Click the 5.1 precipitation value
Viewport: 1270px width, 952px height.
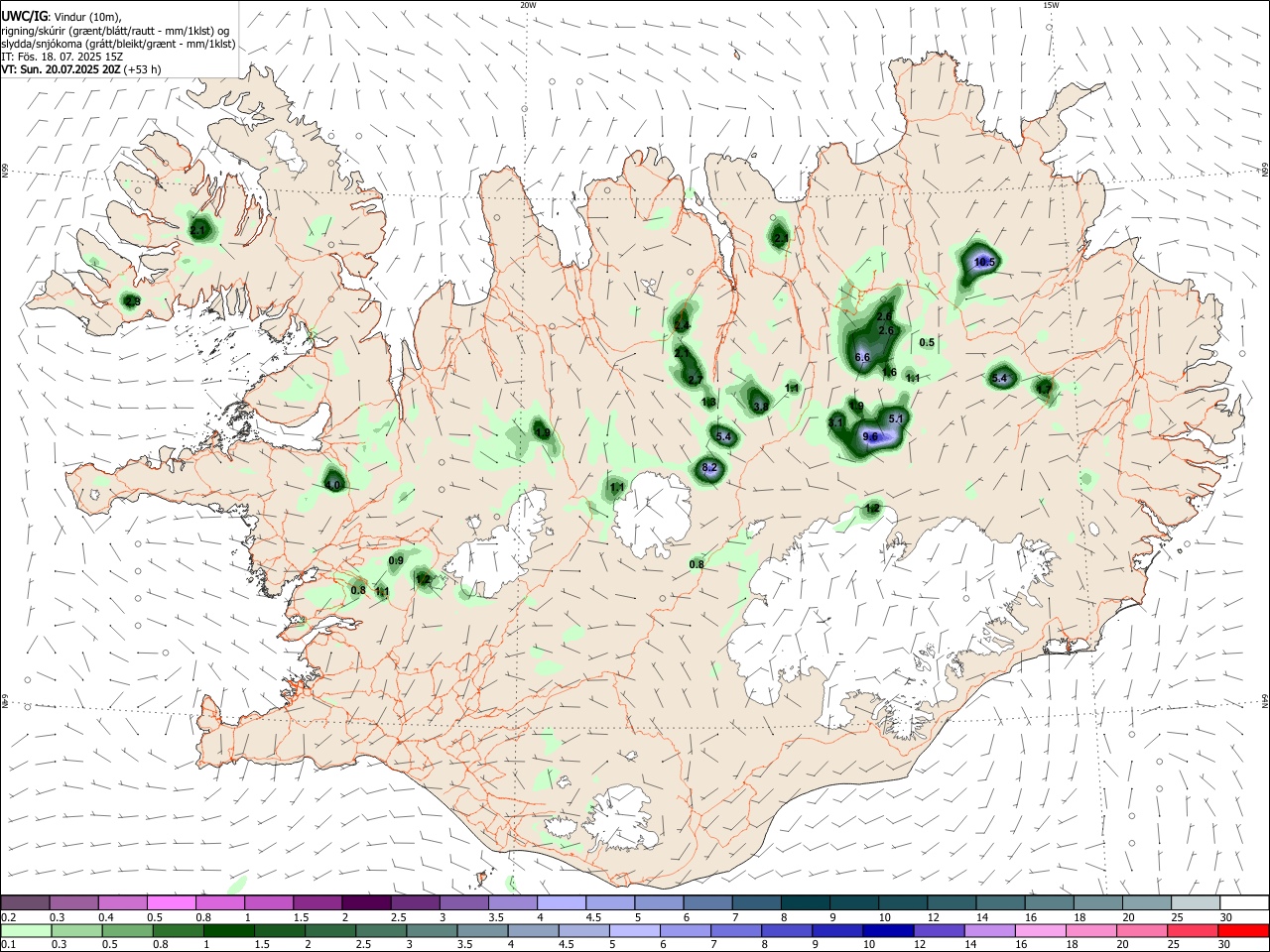(896, 418)
